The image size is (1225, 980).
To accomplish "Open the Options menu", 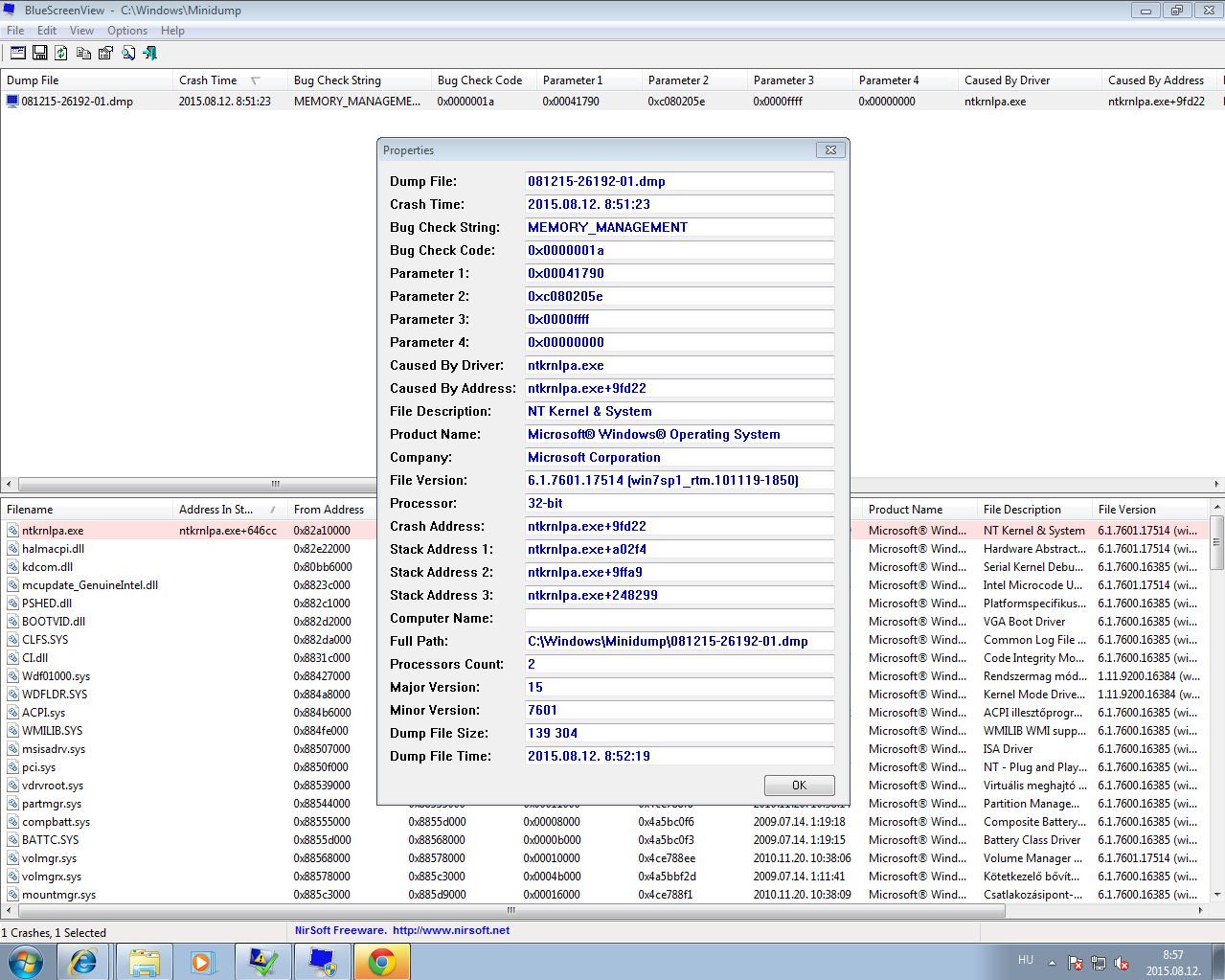I will 127,30.
